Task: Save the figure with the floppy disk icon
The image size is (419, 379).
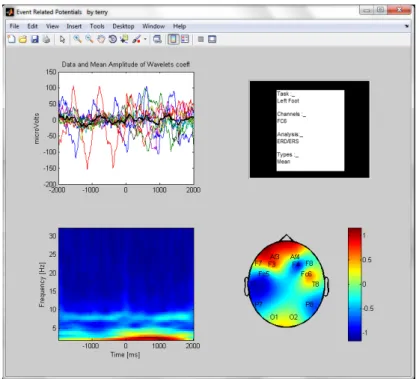Action: coord(35,39)
